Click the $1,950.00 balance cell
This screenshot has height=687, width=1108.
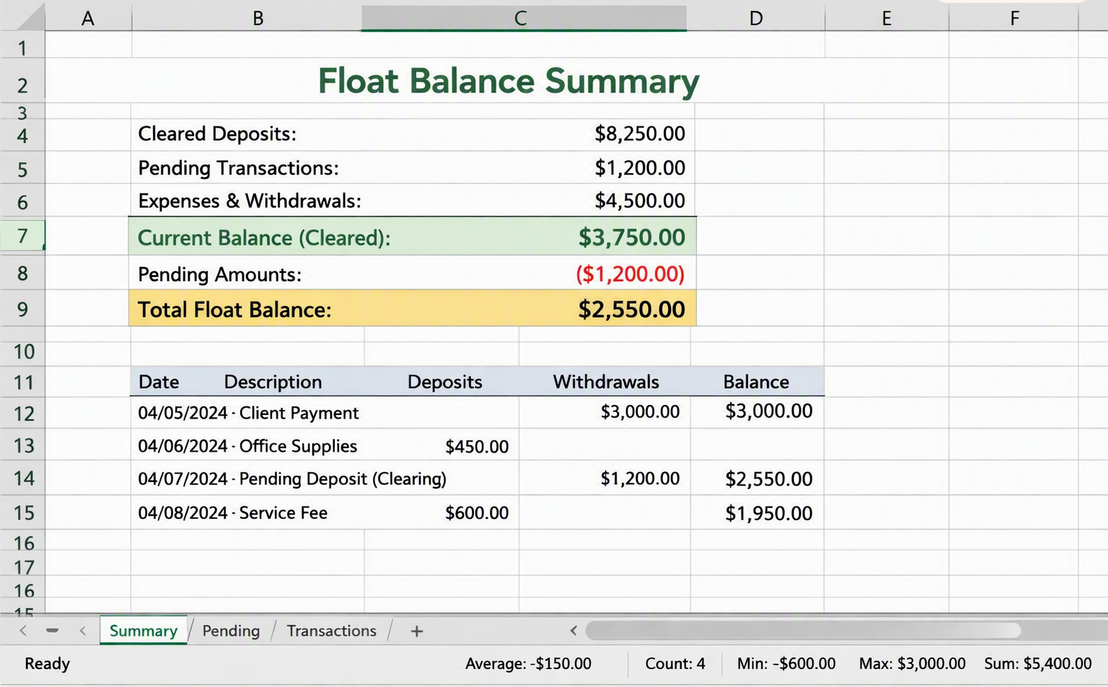pos(769,513)
